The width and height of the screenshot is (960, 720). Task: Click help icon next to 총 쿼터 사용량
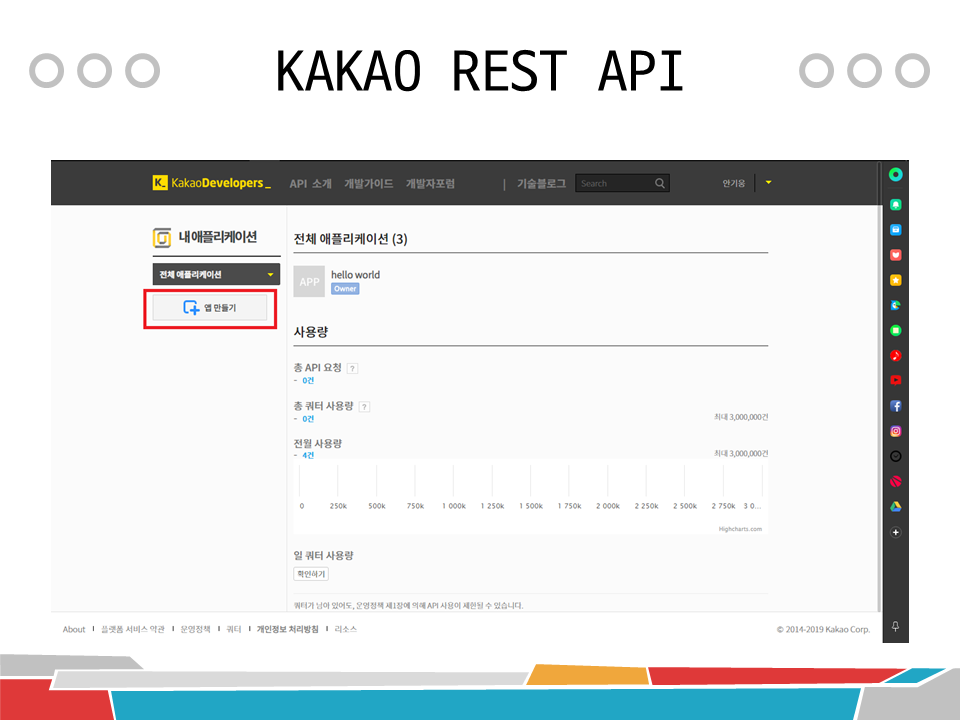364,407
